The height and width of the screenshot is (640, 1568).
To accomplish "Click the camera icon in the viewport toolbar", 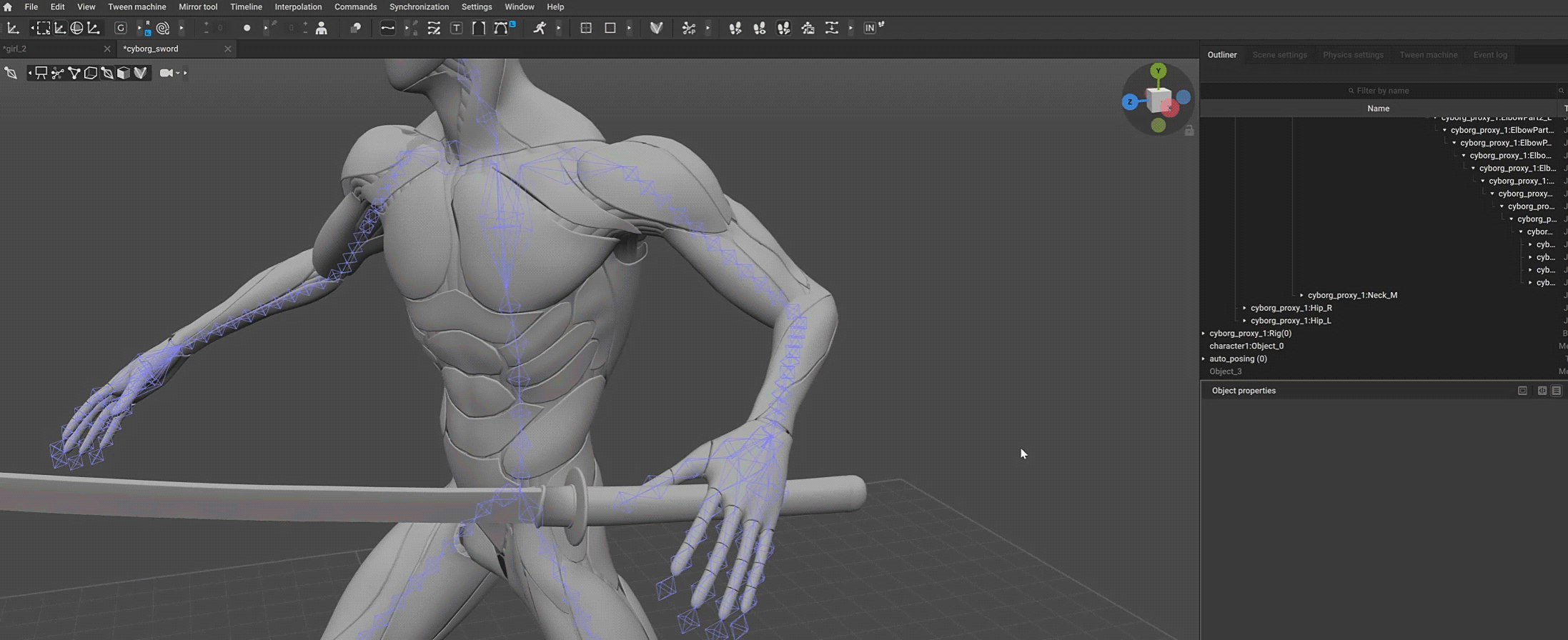I will point(166,73).
